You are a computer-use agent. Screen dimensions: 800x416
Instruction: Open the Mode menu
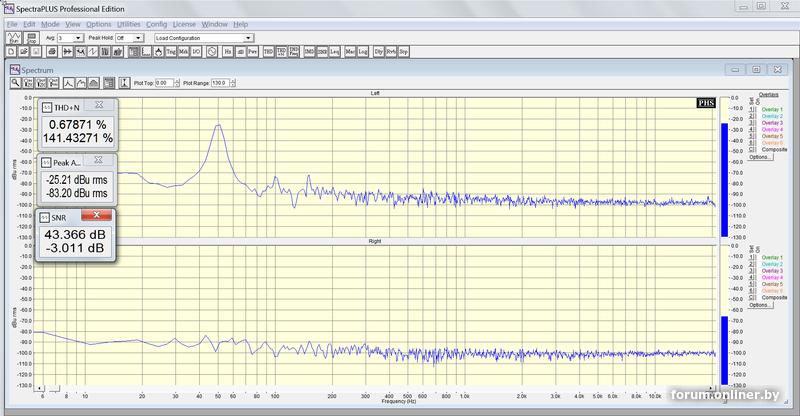[50, 24]
